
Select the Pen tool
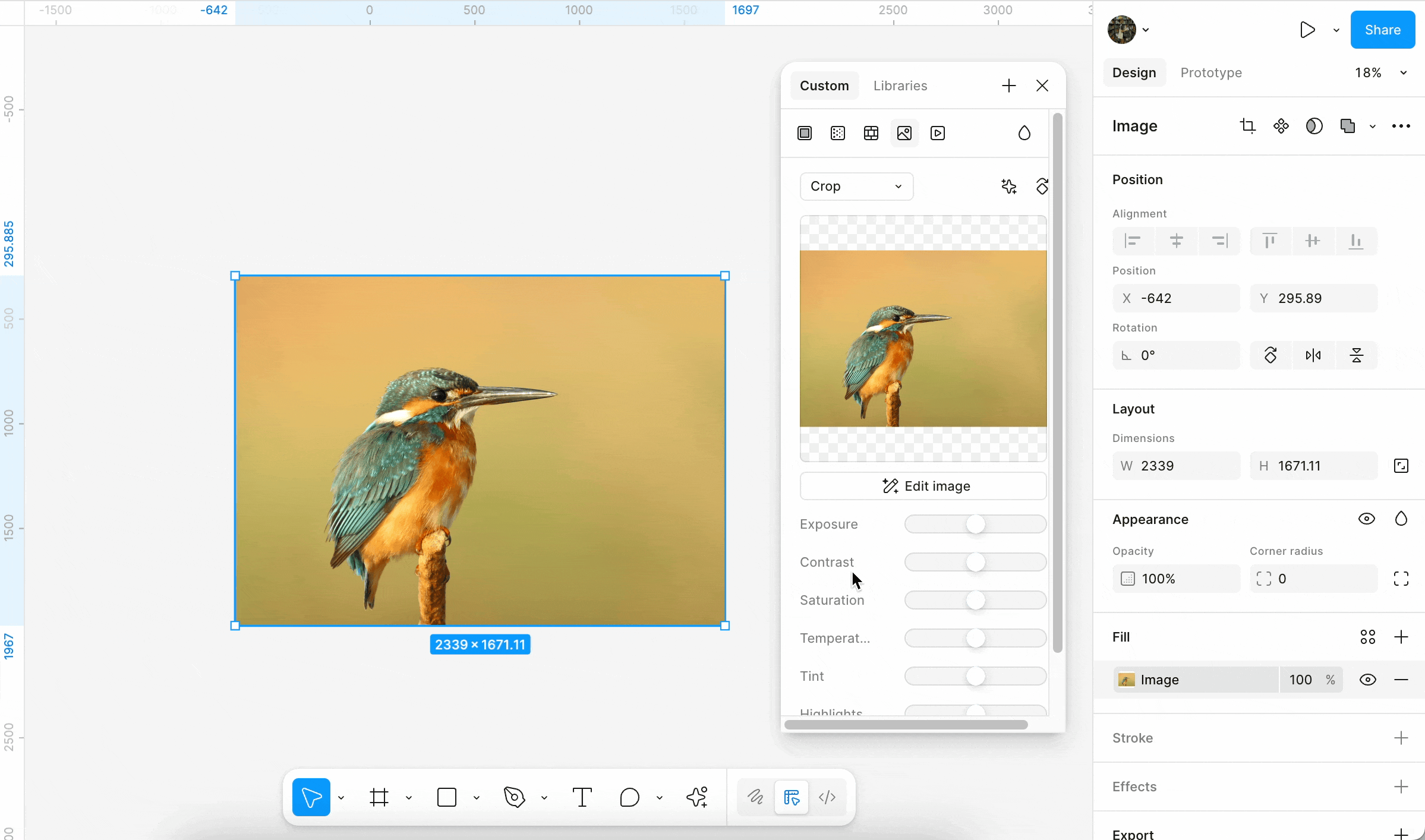[x=515, y=797]
